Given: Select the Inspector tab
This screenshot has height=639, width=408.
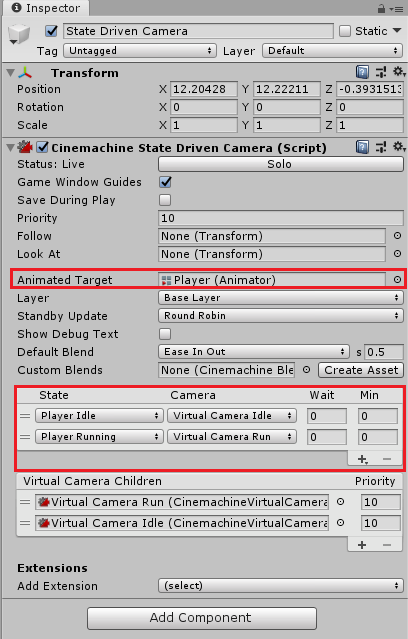Looking at the screenshot, I should 46,8.
